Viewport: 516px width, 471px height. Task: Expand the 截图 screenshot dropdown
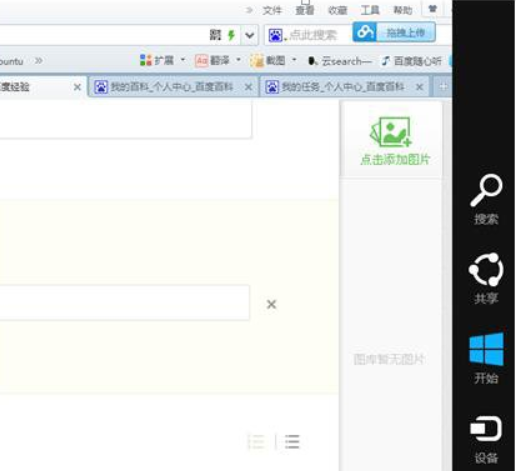294,60
